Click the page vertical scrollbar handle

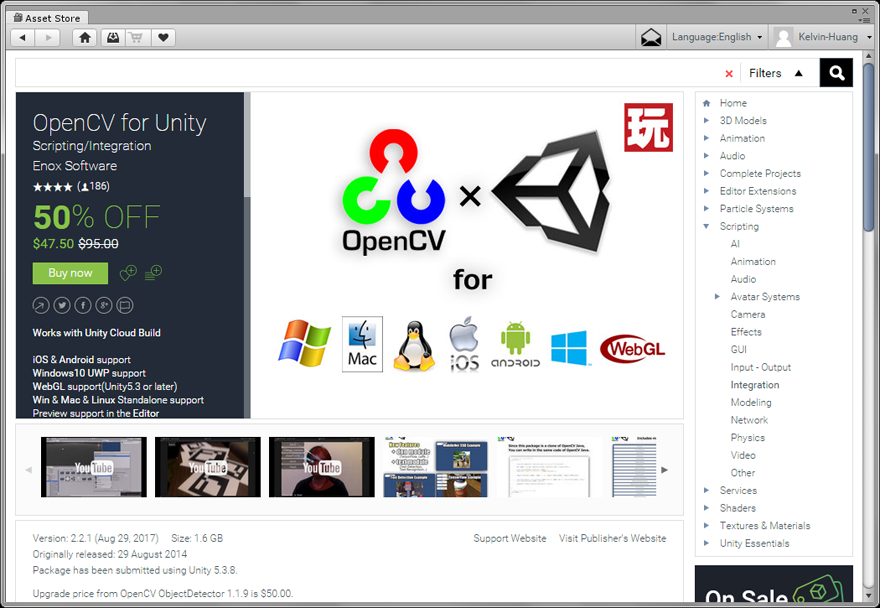click(869, 147)
